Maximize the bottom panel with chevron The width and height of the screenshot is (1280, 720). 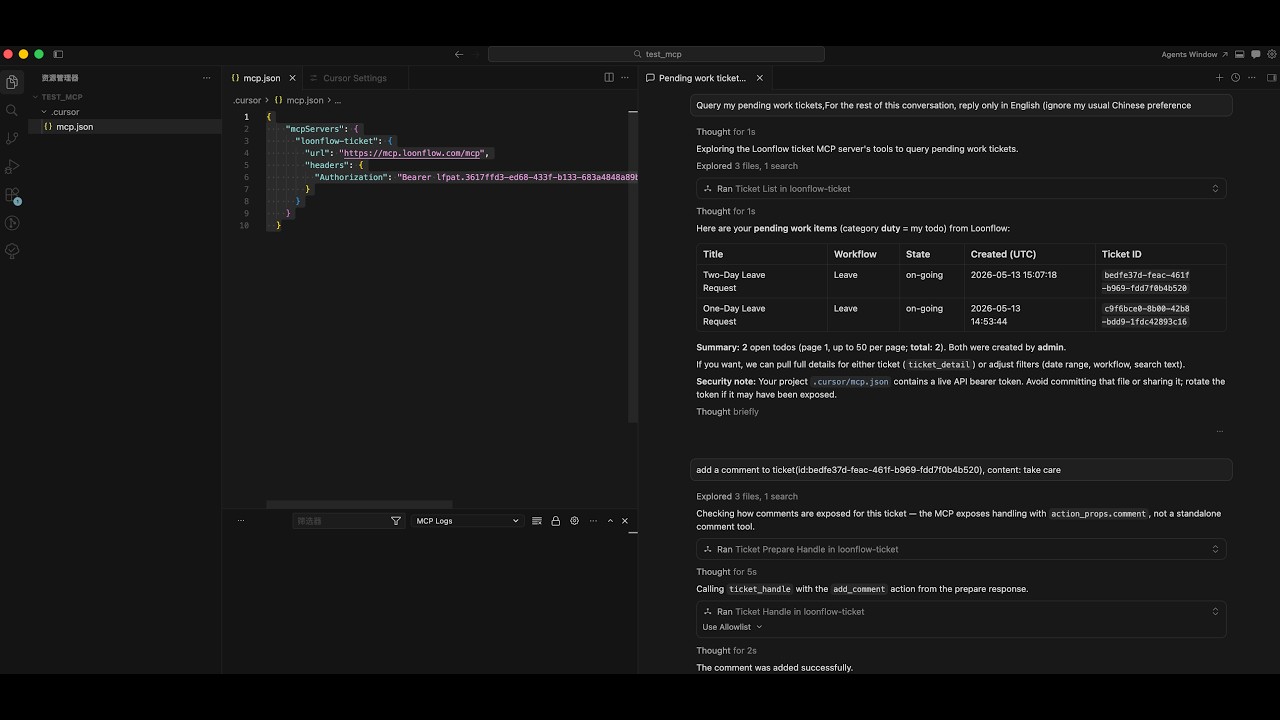(610, 521)
